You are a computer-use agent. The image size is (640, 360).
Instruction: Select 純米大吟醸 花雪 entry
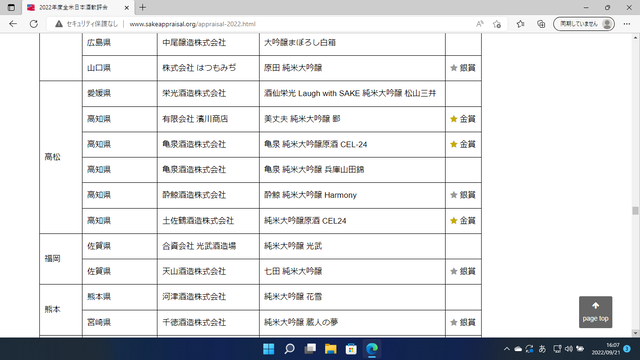293,297
